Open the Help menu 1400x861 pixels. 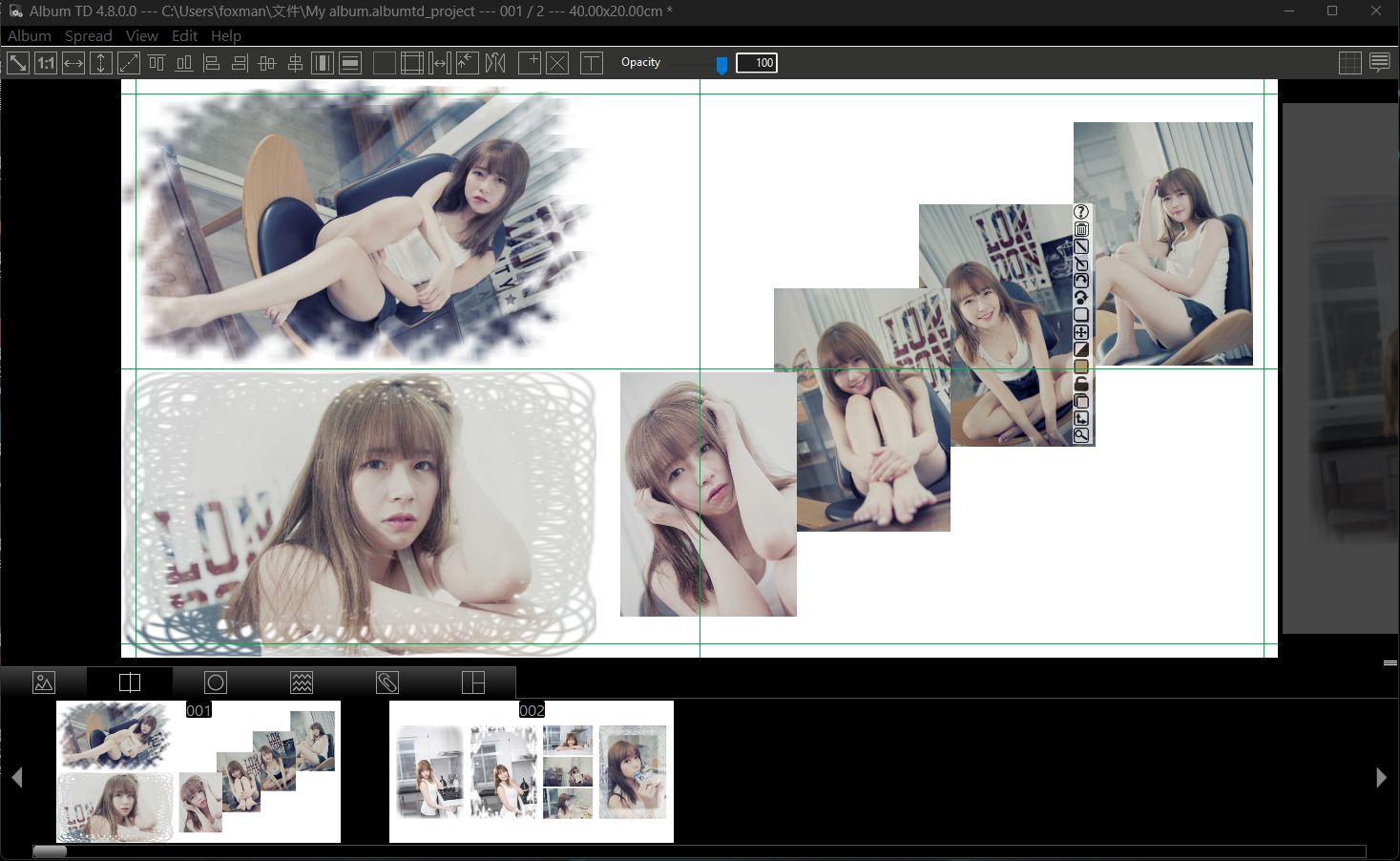pyautogui.click(x=226, y=36)
